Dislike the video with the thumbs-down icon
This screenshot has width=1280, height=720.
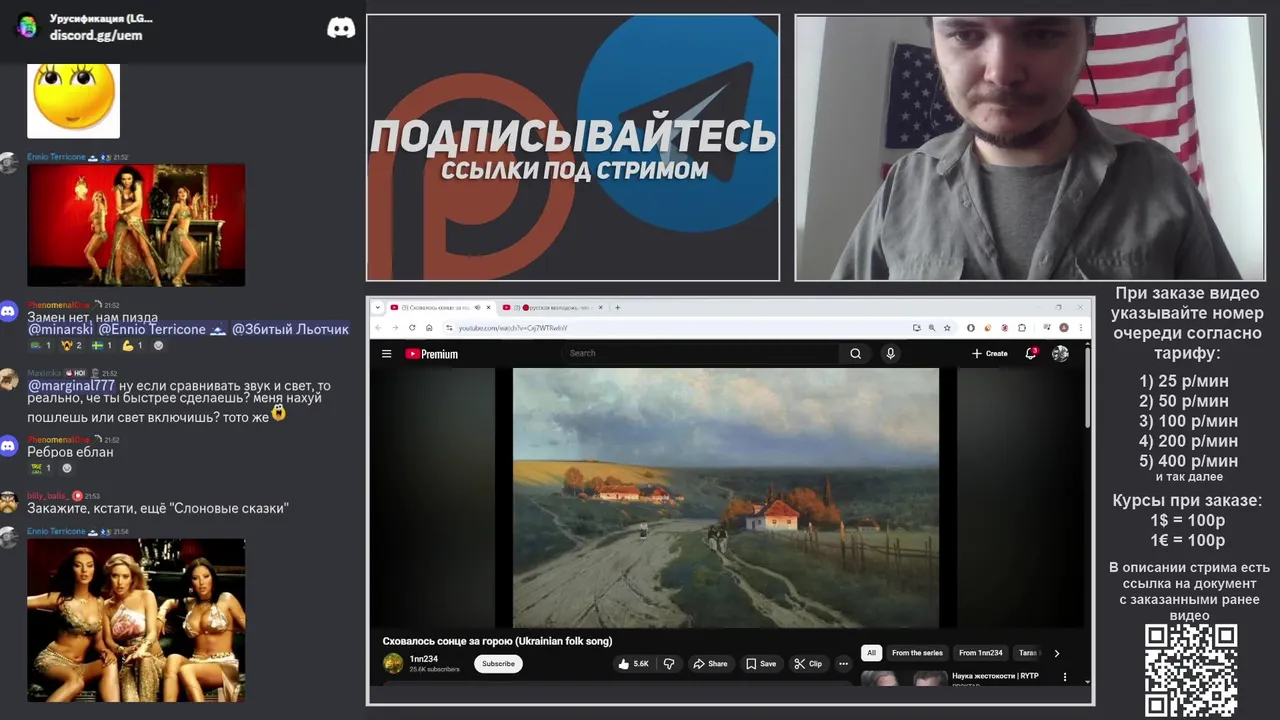pos(669,663)
